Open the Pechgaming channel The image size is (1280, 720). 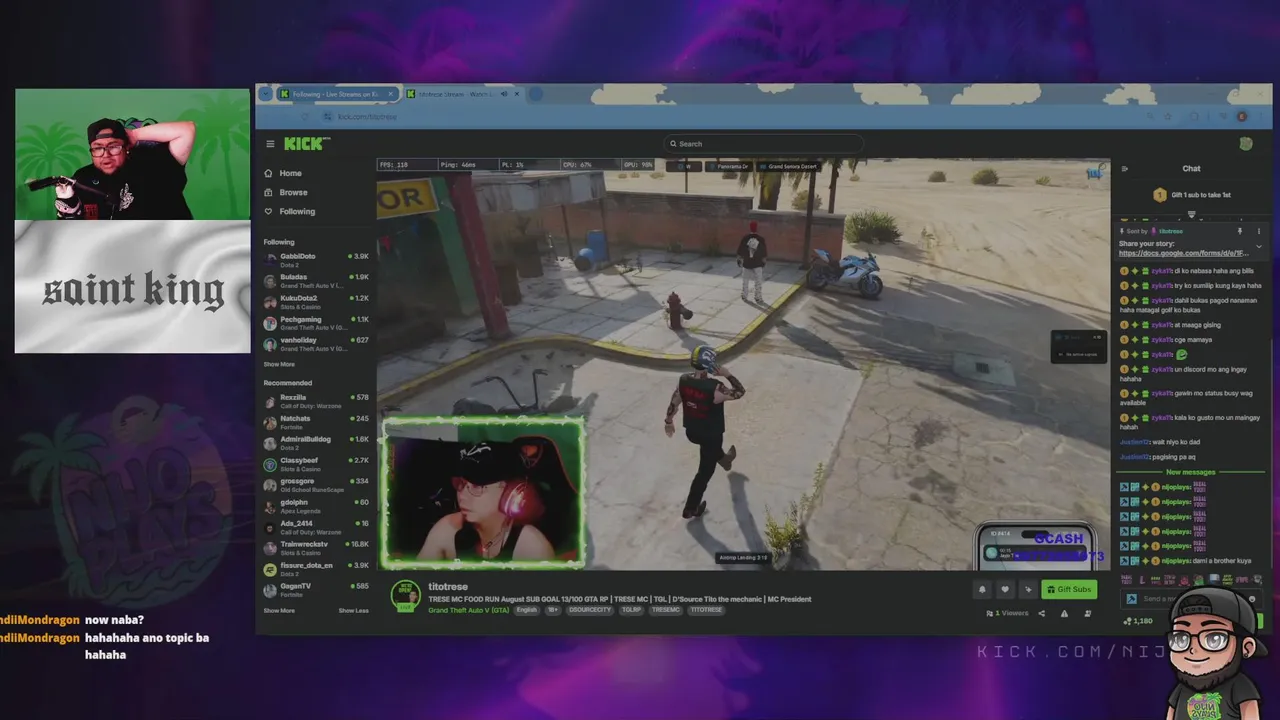(x=316, y=322)
